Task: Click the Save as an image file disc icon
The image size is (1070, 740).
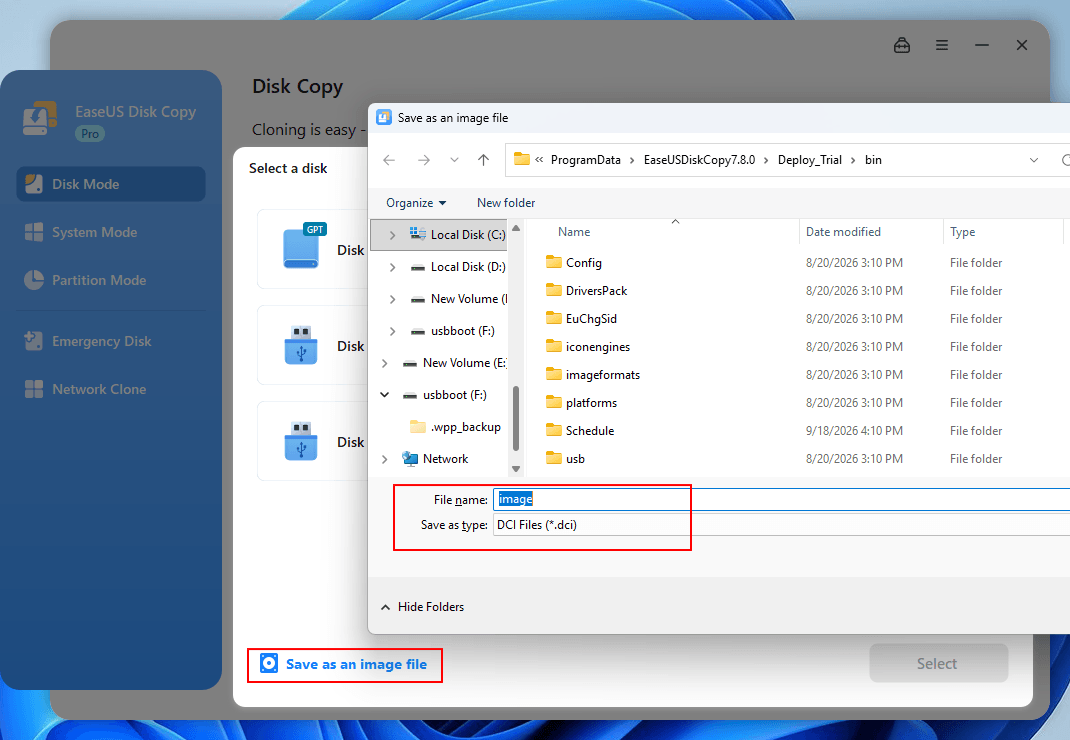Action: (269, 664)
